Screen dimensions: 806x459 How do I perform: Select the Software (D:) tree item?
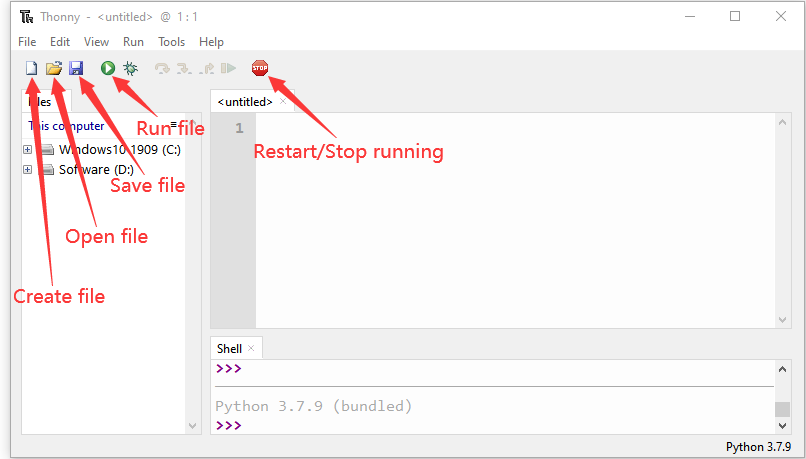pyautogui.click(x=96, y=170)
